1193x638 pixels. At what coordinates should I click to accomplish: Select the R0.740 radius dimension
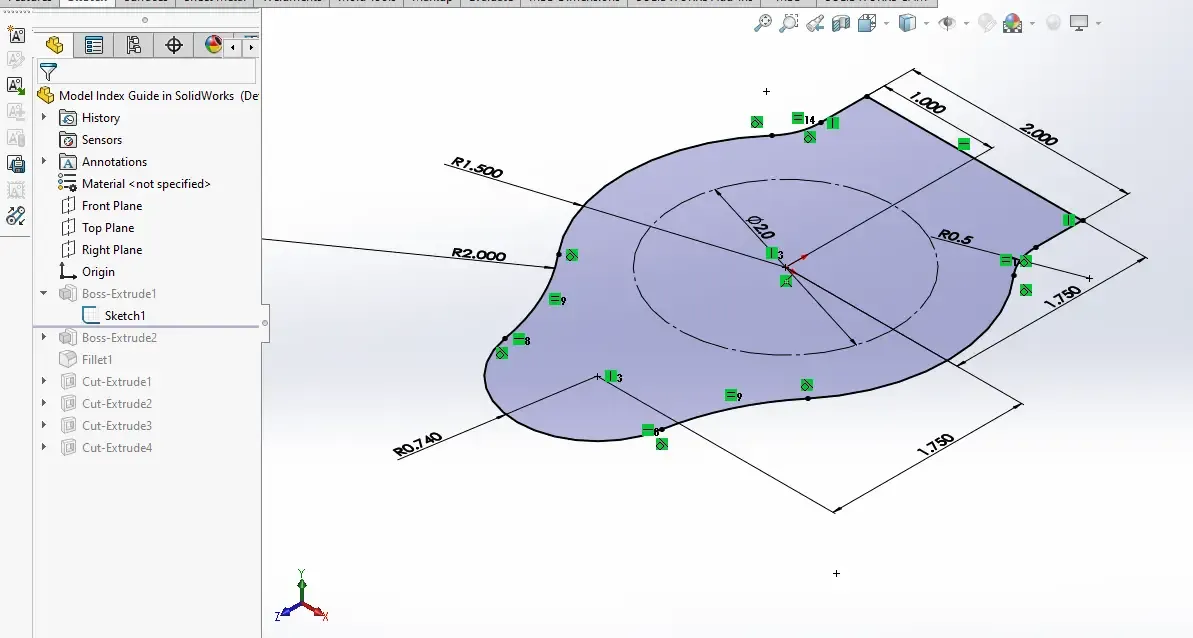418,444
